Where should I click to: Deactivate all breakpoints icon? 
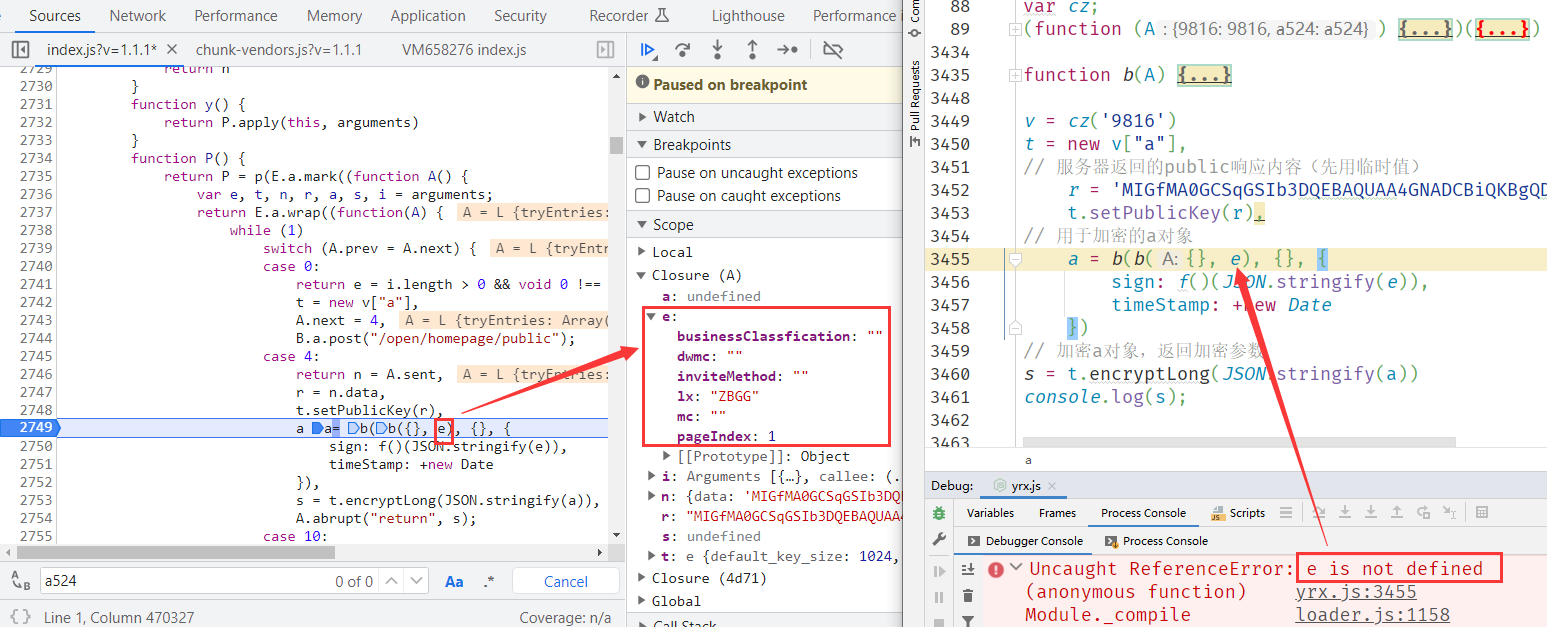click(x=832, y=49)
